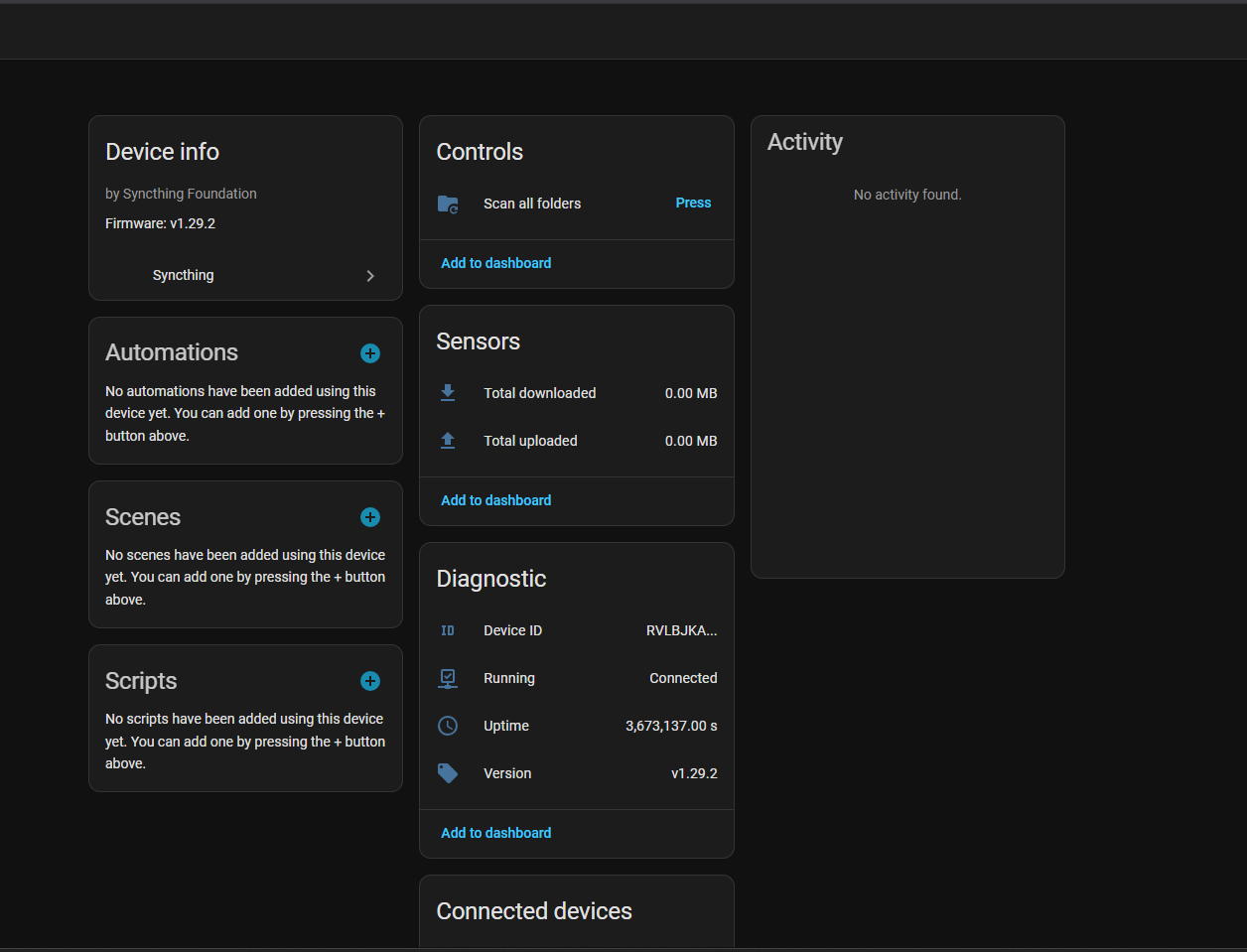
Task: Add Controls card to dashboard
Action: point(496,263)
